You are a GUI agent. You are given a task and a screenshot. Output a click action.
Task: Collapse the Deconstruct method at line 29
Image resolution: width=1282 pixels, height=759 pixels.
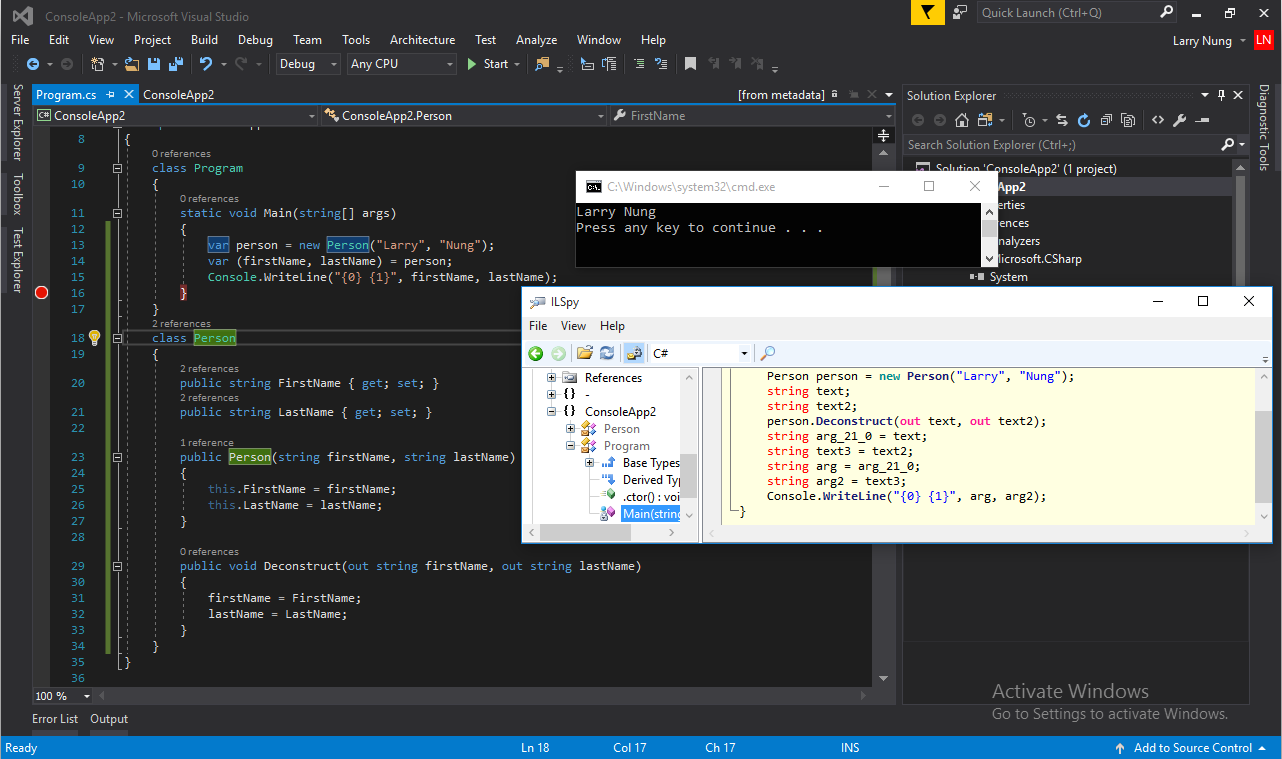click(117, 566)
